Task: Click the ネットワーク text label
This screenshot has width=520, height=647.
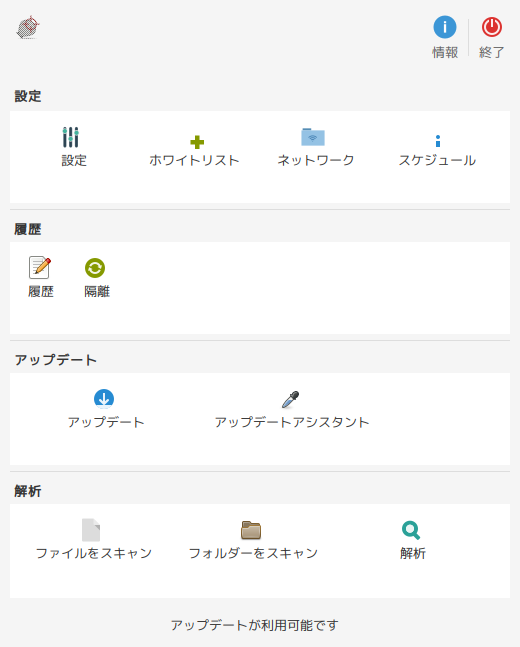Action: tap(316, 160)
